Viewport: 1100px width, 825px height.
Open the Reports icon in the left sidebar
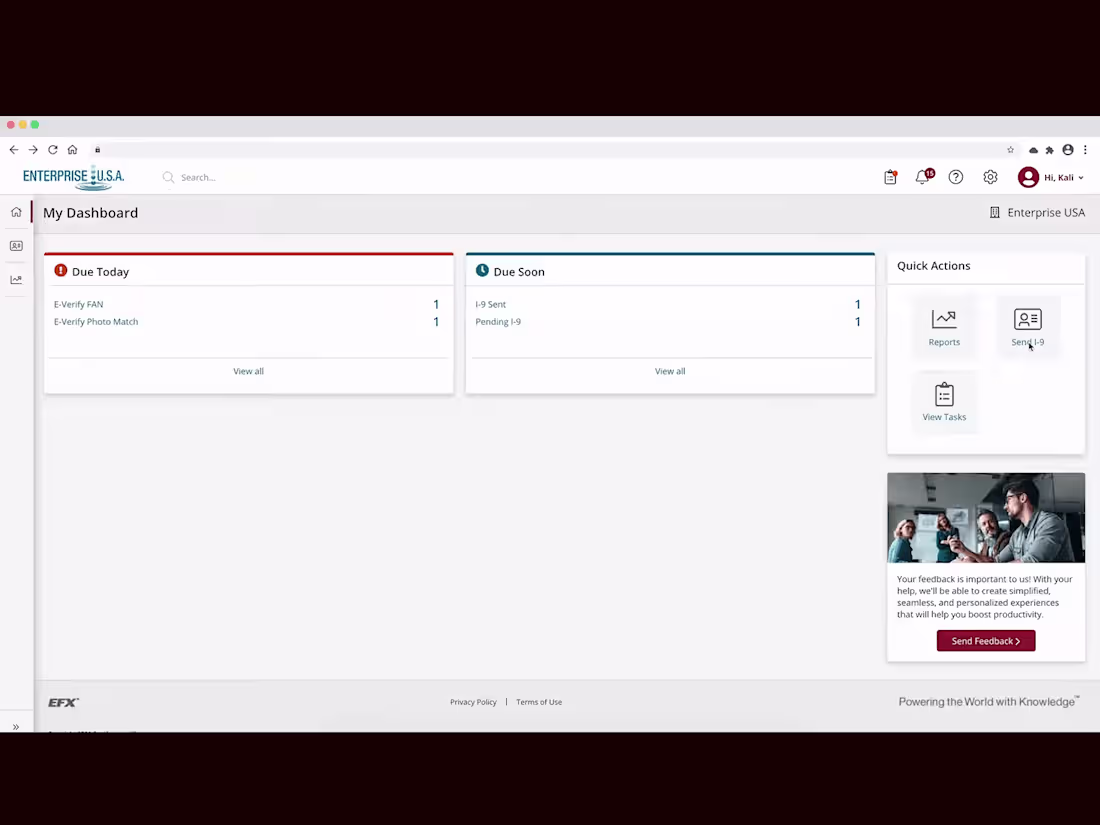tap(16, 279)
